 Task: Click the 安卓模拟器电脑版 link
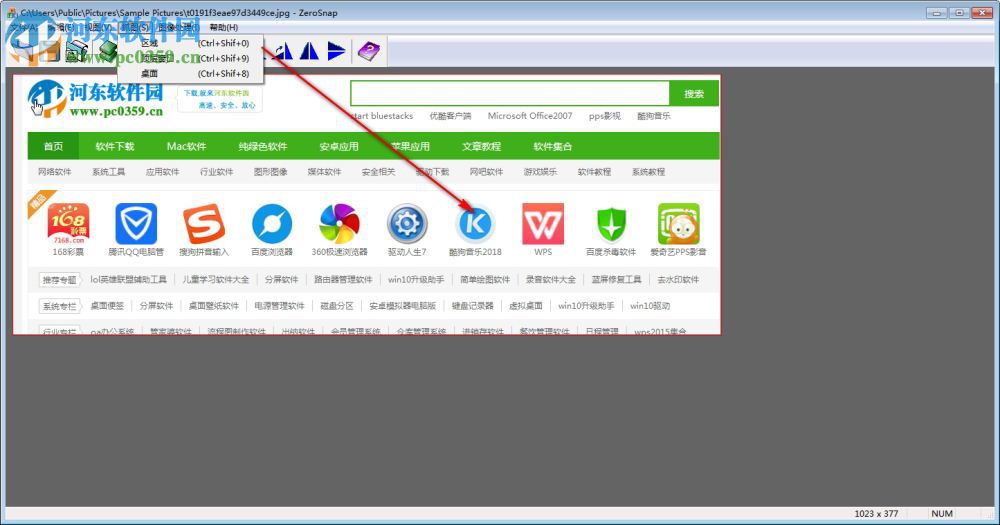[402, 306]
